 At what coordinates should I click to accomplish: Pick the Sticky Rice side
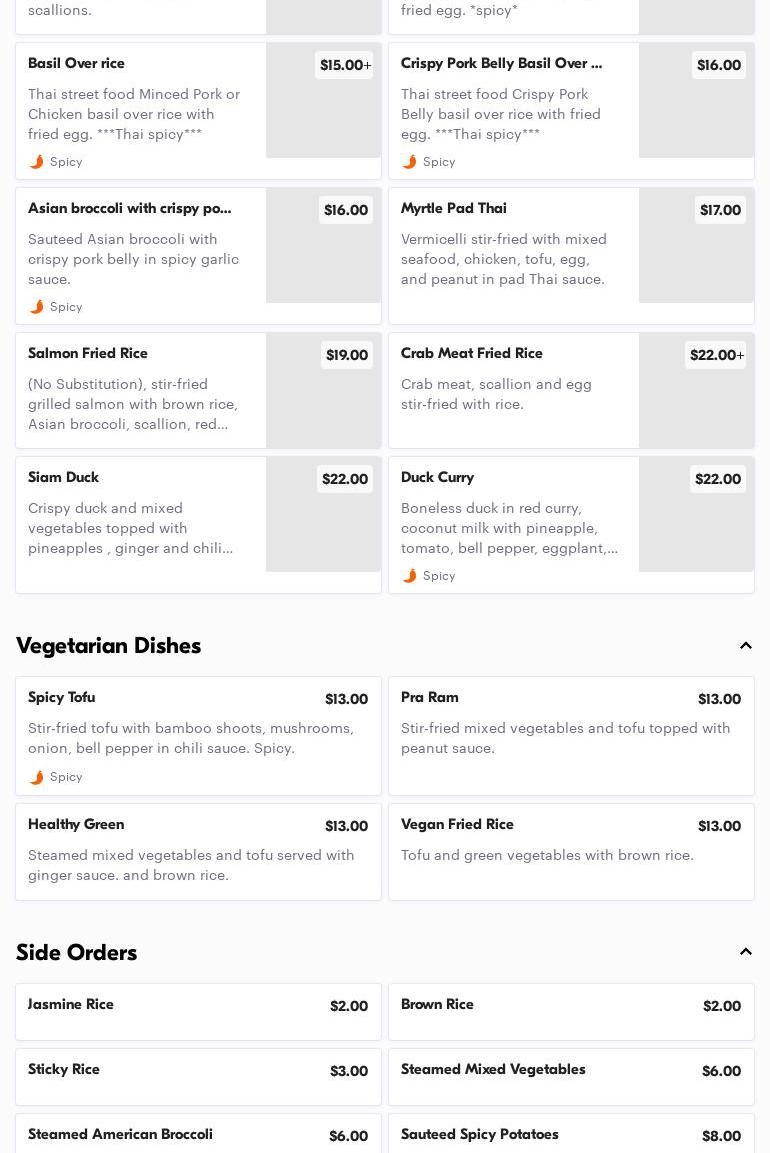[198, 1076]
